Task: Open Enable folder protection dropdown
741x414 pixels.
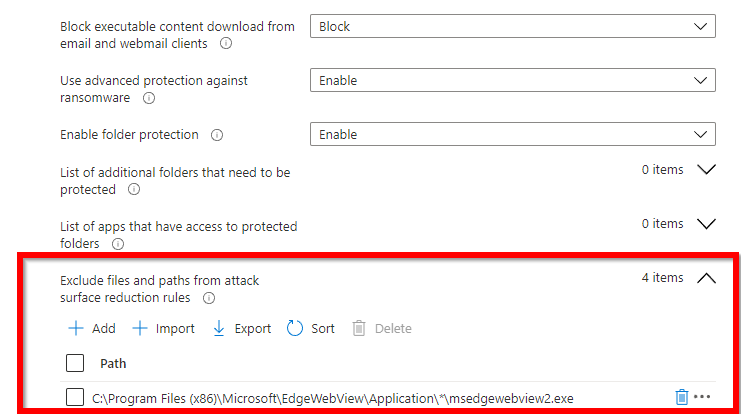Action: [x=513, y=135]
